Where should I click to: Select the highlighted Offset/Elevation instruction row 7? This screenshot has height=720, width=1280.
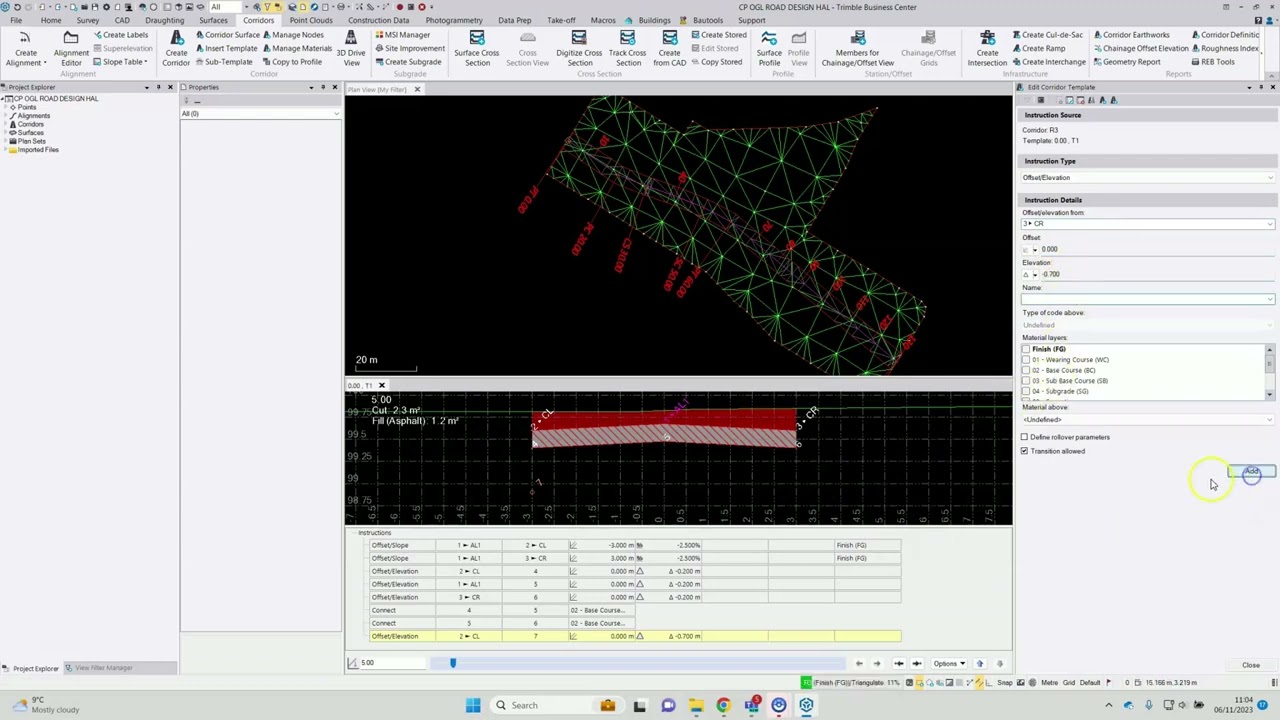(635, 636)
